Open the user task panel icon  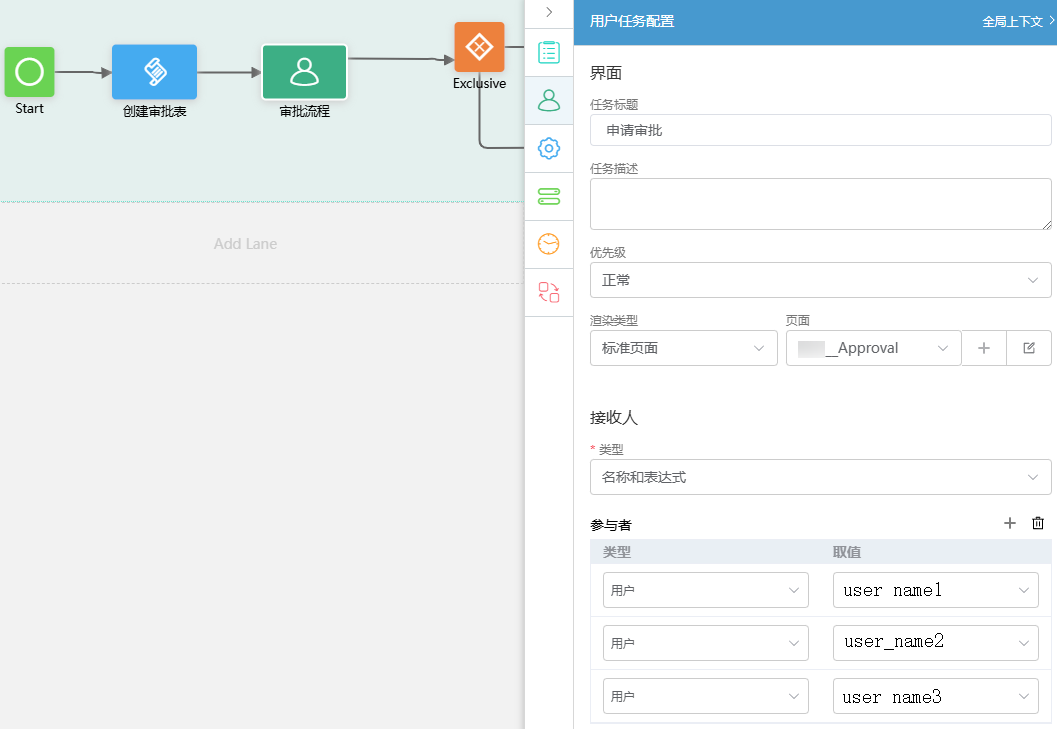549,100
